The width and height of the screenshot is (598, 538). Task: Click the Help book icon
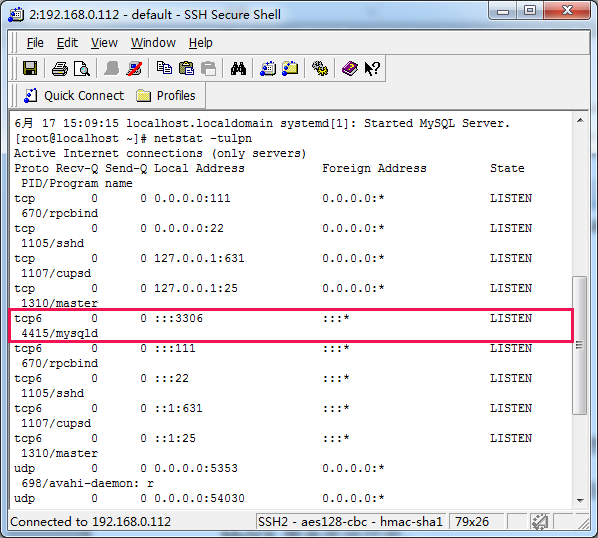[350, 69]
